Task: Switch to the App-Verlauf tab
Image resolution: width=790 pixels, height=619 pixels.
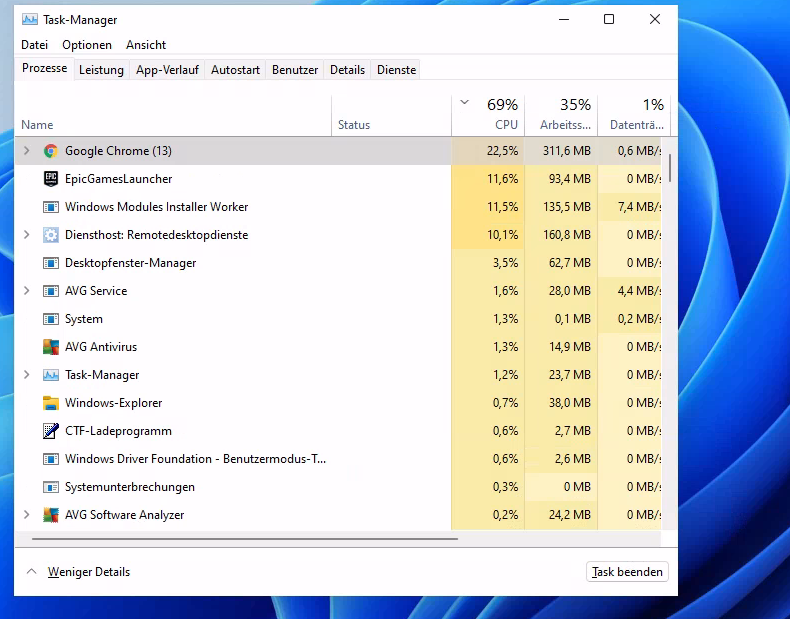Action: [x=167, y=70]
